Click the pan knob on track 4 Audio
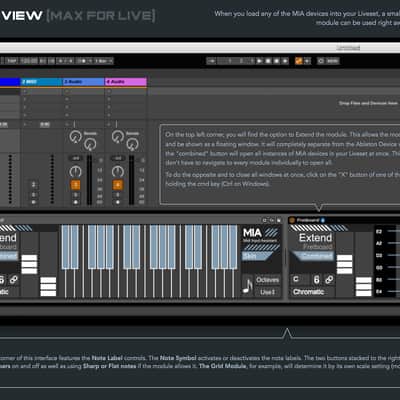Viewport: 400px width, 400px height. [118, 172]
